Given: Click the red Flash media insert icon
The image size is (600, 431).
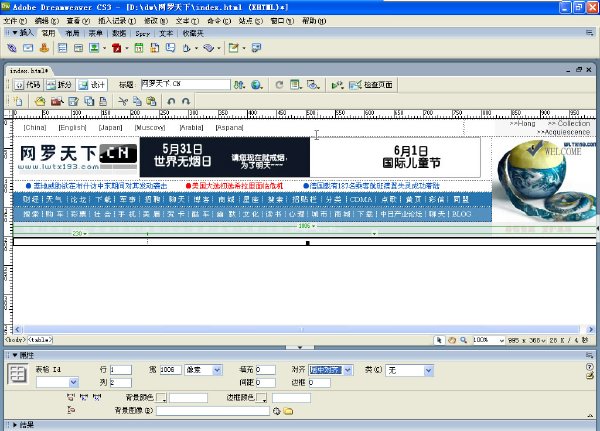Looking at the screenshot, I should (117, 48).
